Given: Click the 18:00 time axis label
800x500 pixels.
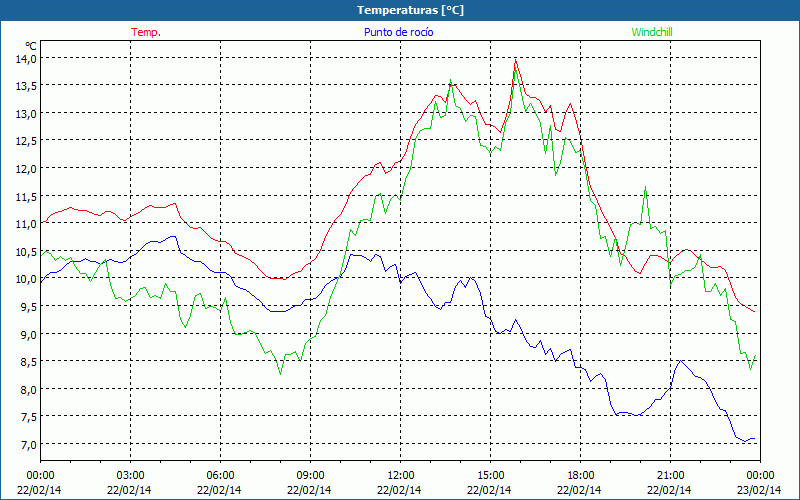Looking at the screenshot, I should tap(580, 476).
